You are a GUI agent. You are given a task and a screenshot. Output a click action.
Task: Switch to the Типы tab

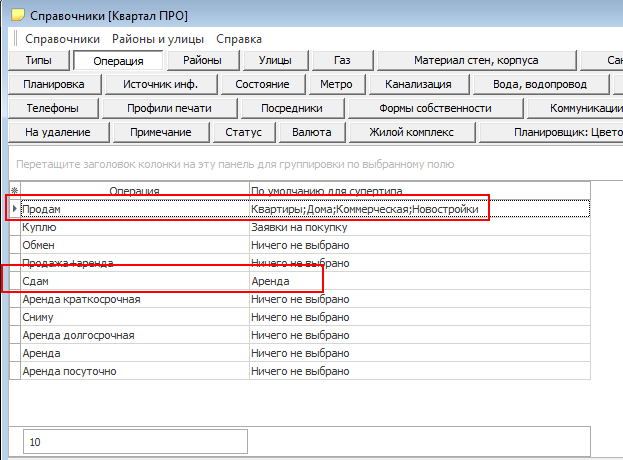(39, 61)
